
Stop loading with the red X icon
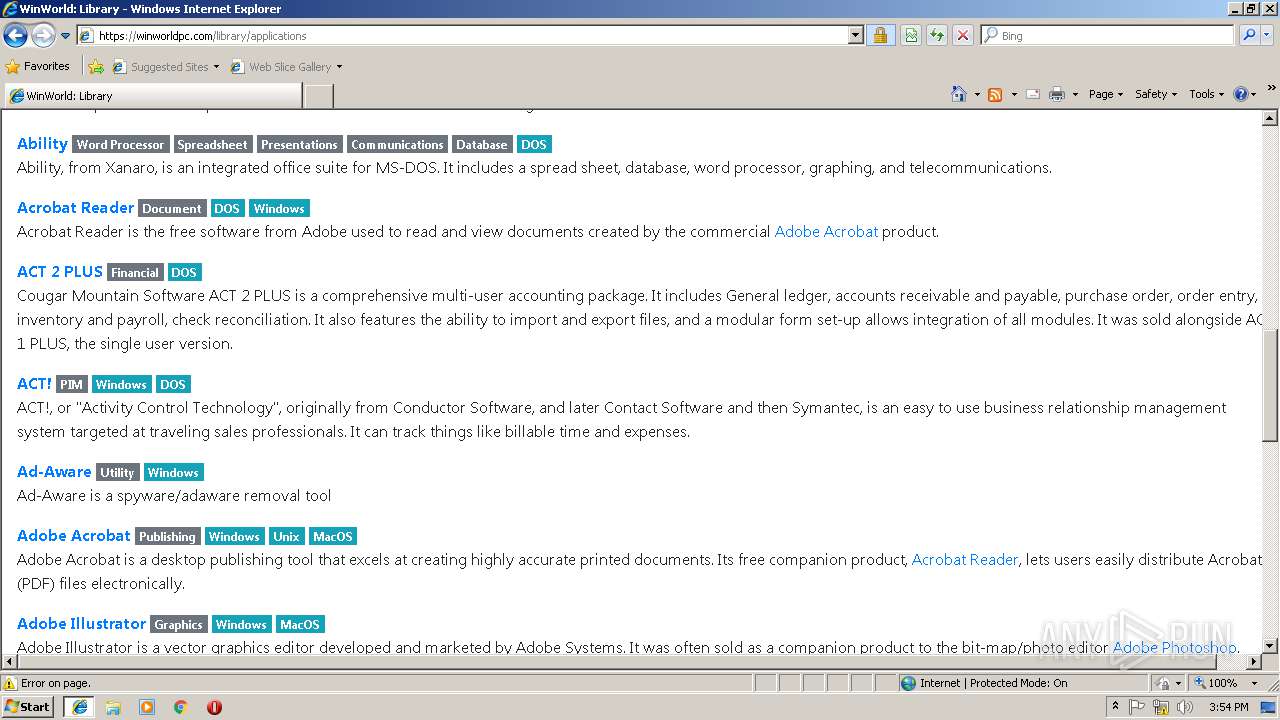(962, 36)
